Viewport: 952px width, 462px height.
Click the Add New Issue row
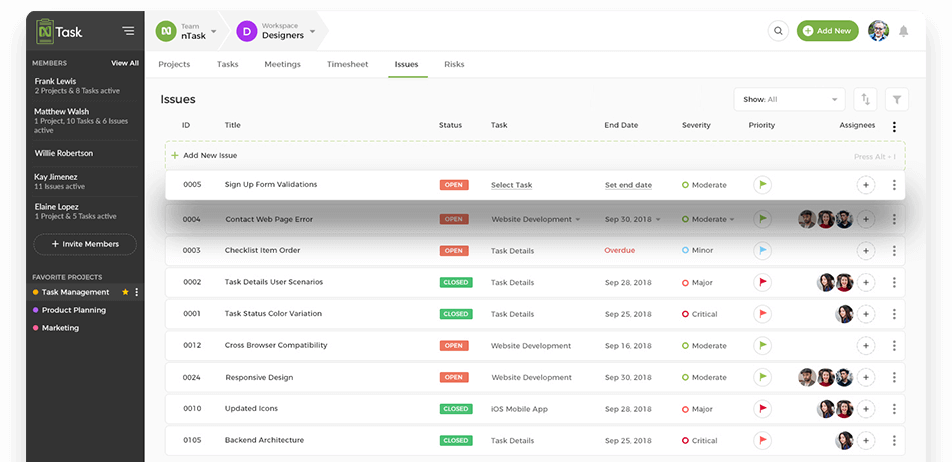(210, 156)
